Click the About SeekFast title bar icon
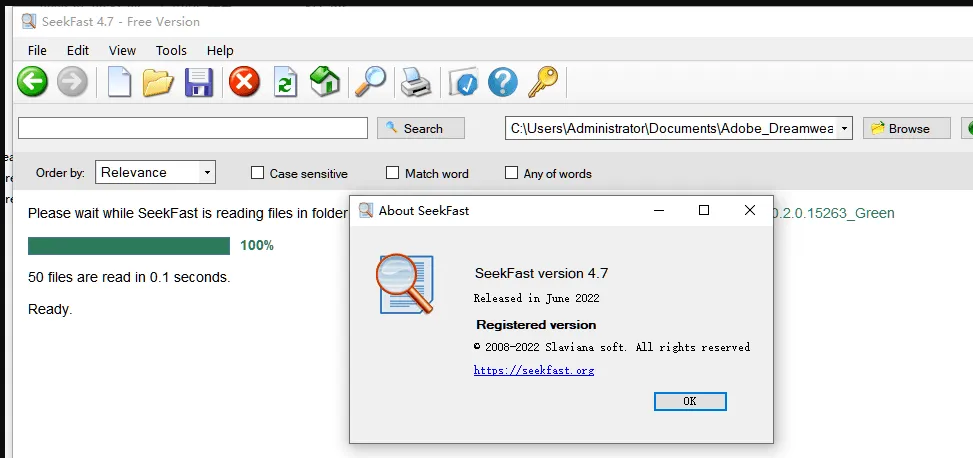The width and height of the screenshot is (973, 458). [366, 210]
